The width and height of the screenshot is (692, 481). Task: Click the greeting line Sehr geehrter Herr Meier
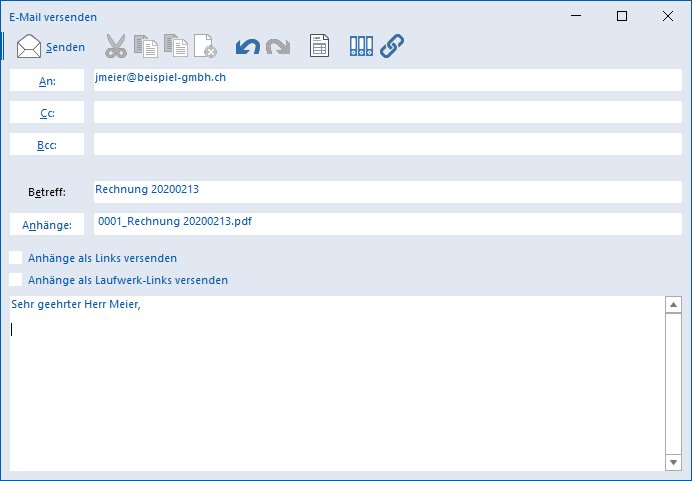point(76,304)
